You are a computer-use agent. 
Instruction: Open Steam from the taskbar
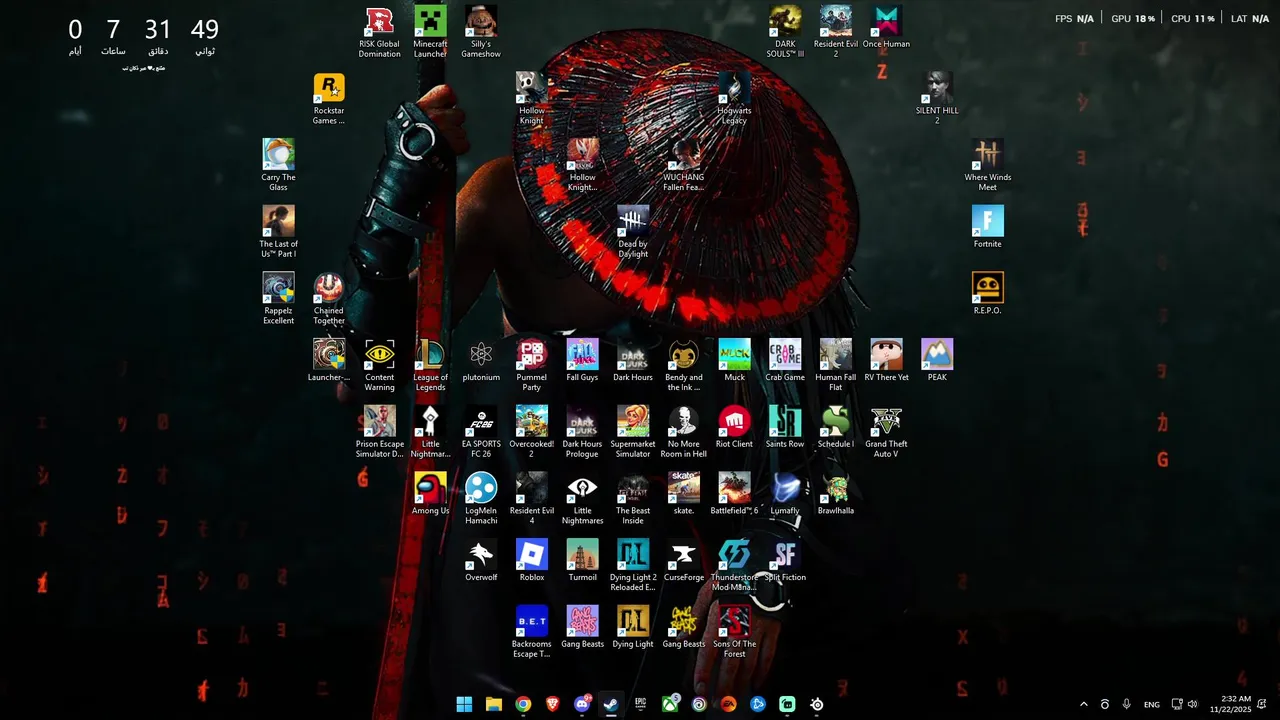pyautogui.click(x=611, y=704)
